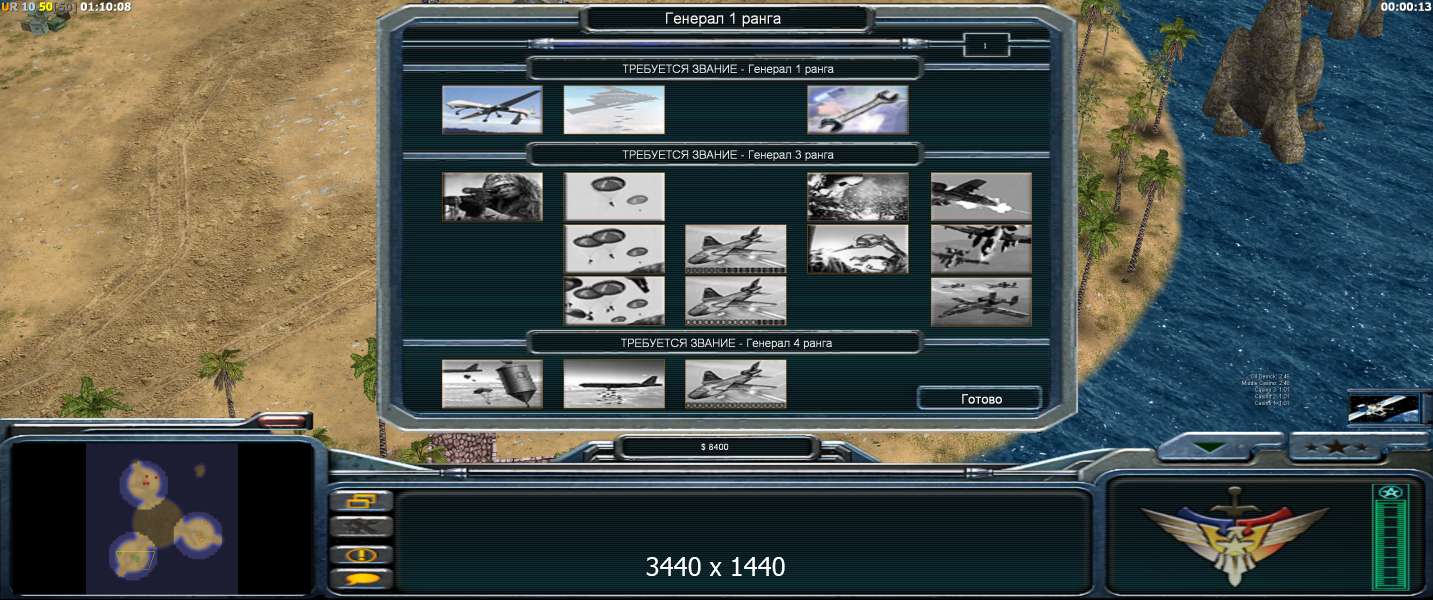Click the header ТРЕБУЕТСЯ ЗВАНИЕ - Генерал 1 ранга
1433x600 pixels.
(x=727, y=69)
